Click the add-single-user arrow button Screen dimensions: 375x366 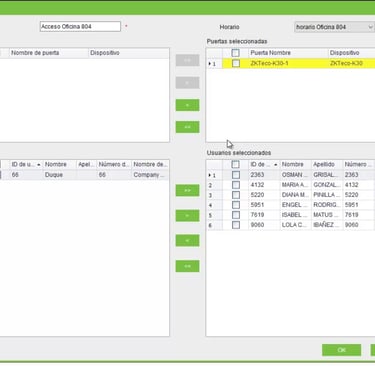(x=187, y=216)
